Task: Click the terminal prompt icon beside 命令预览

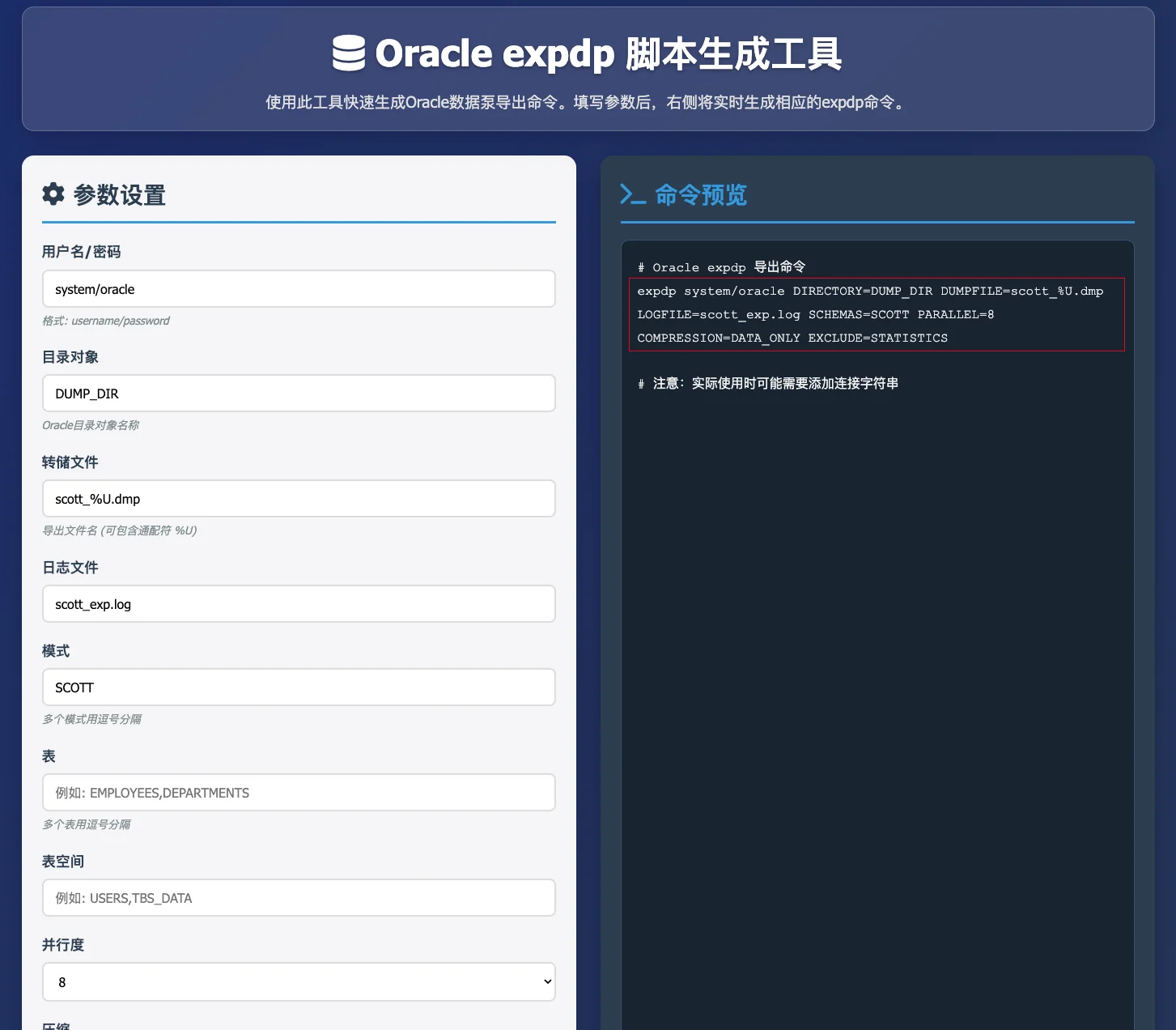Action: tap(633, 194)
